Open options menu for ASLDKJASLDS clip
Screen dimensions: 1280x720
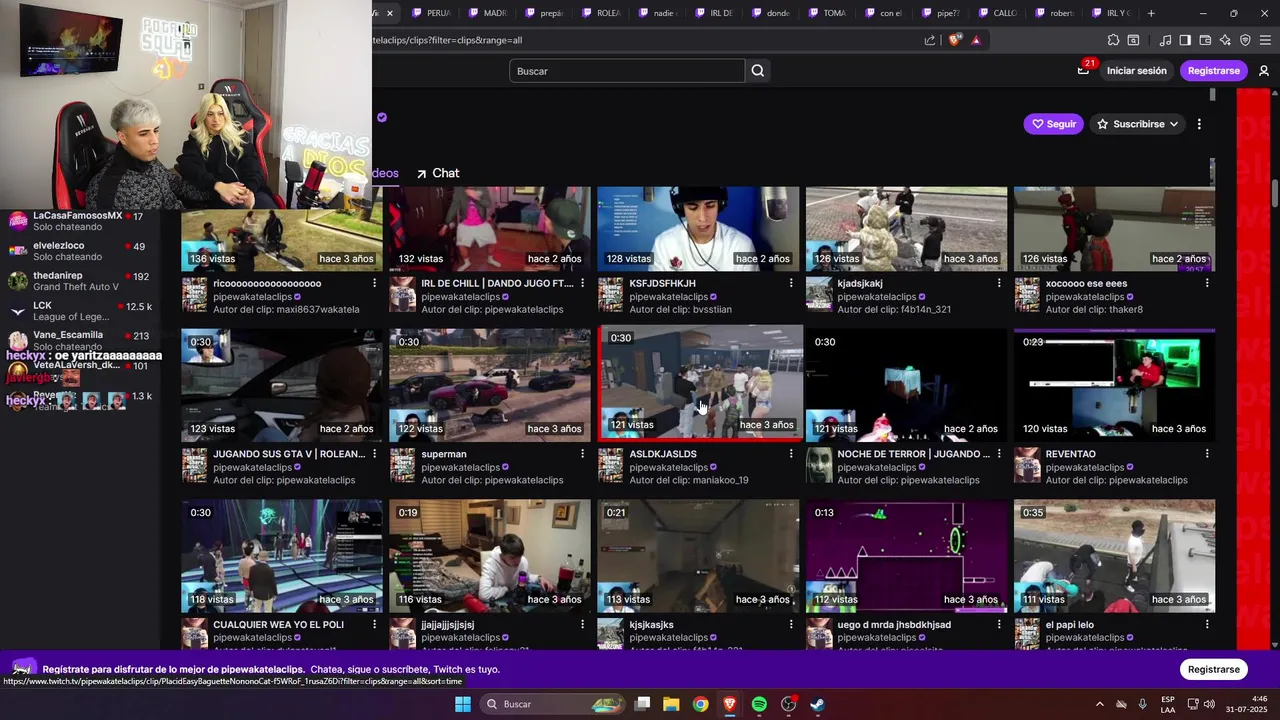[791, 454]
